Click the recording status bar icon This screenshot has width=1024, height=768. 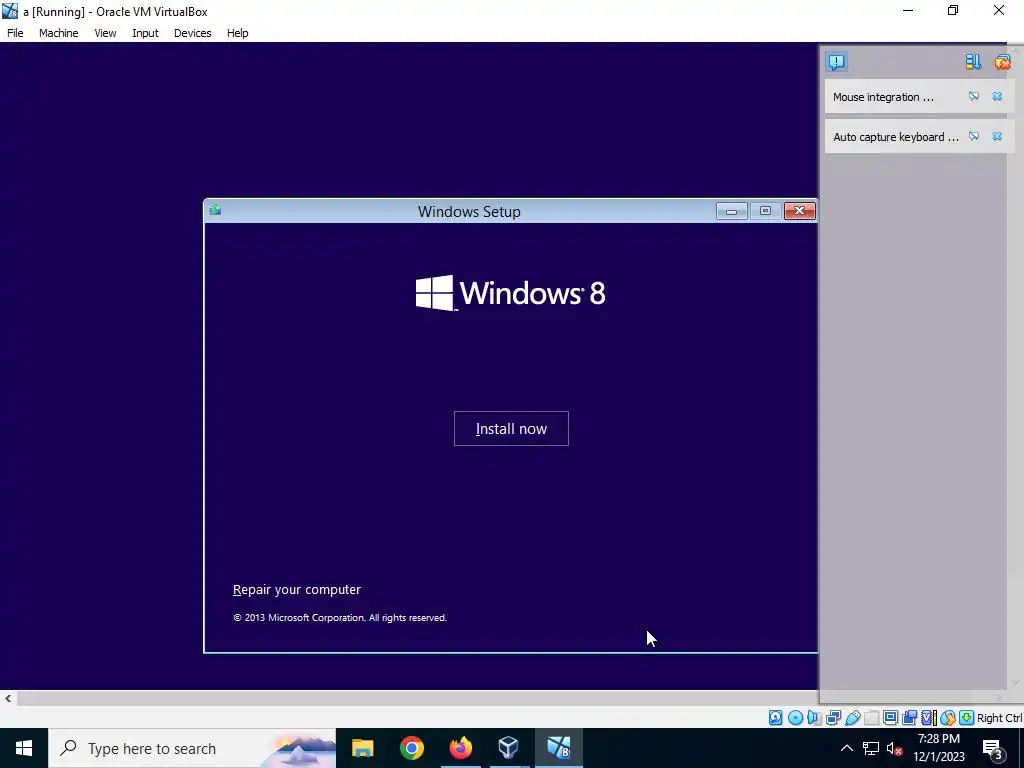pos(909,718)
